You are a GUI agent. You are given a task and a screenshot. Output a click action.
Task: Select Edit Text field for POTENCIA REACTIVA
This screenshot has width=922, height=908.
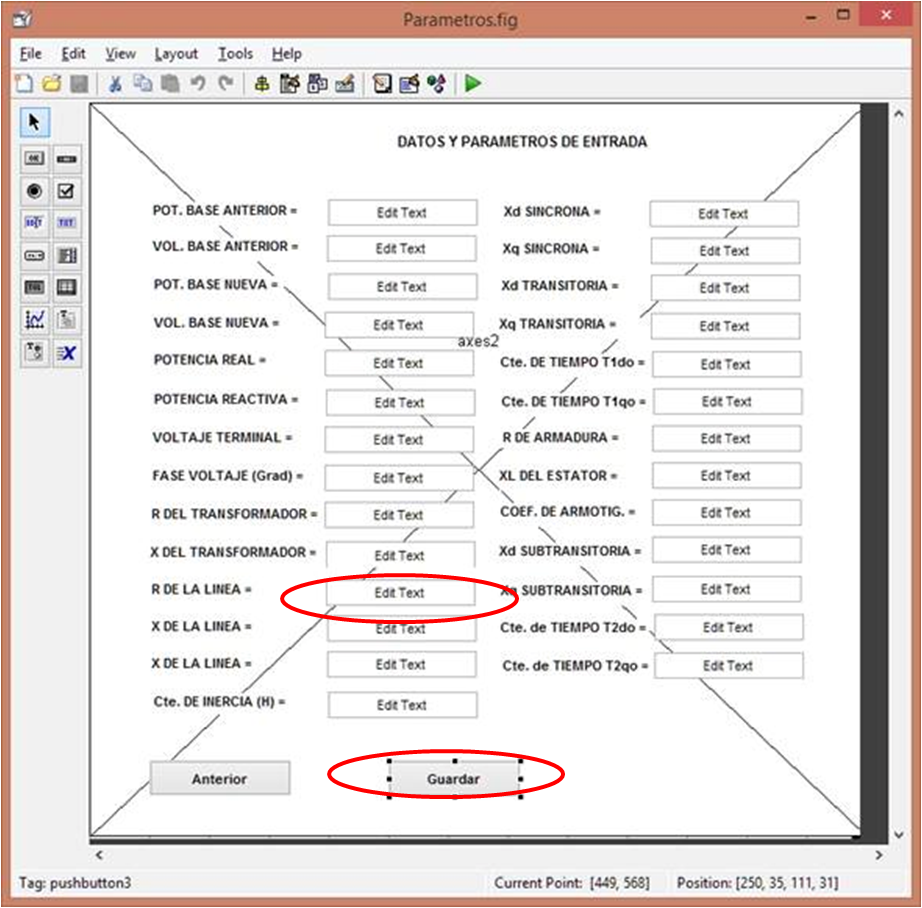[400, 403]
